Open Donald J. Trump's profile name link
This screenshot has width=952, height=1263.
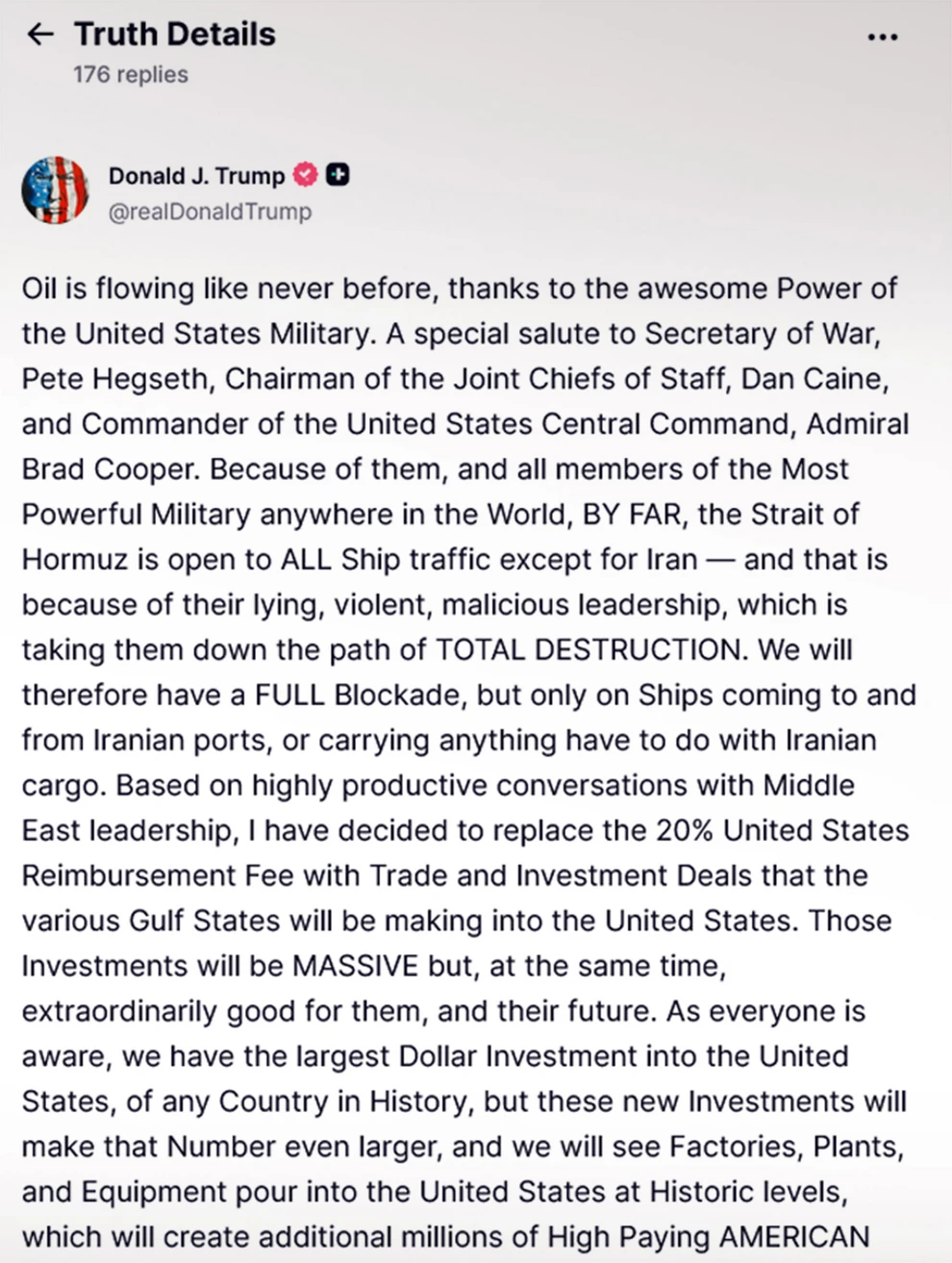point(196,176)
